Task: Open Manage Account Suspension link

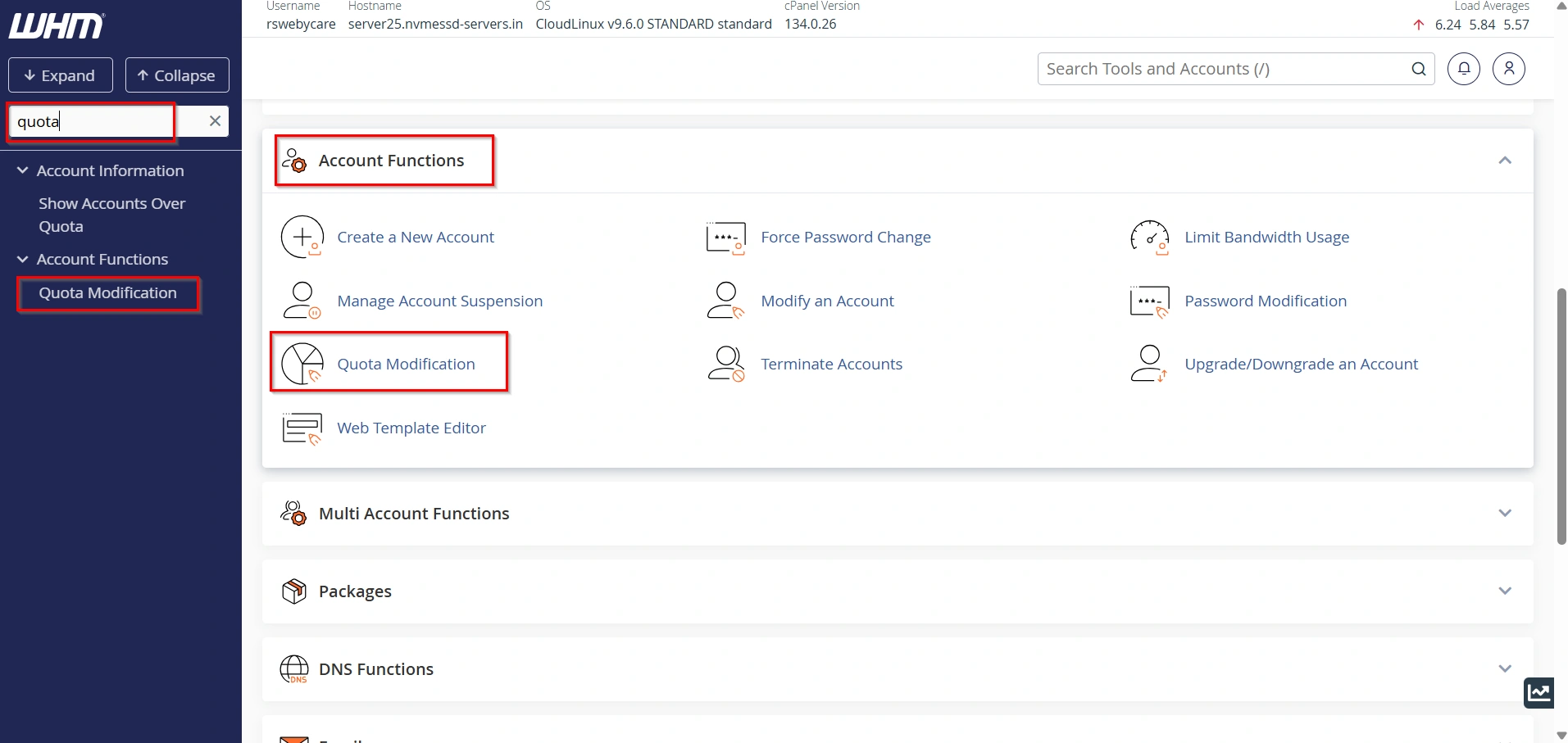Action: click(439, 301)
